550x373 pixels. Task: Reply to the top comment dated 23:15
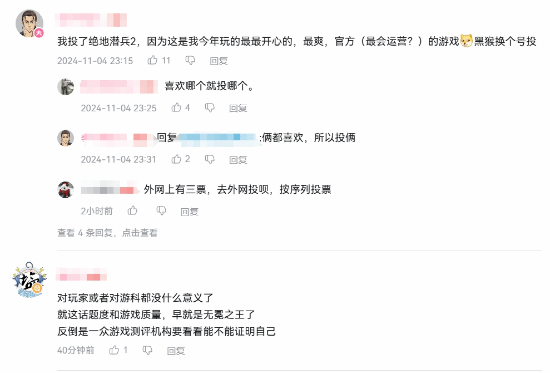pos(219,61)
